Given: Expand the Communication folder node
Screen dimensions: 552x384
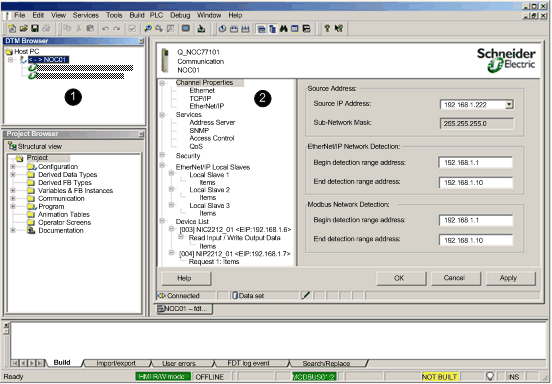Looking at the screenshot, I should pyautogui.click(x=13, y=199).
